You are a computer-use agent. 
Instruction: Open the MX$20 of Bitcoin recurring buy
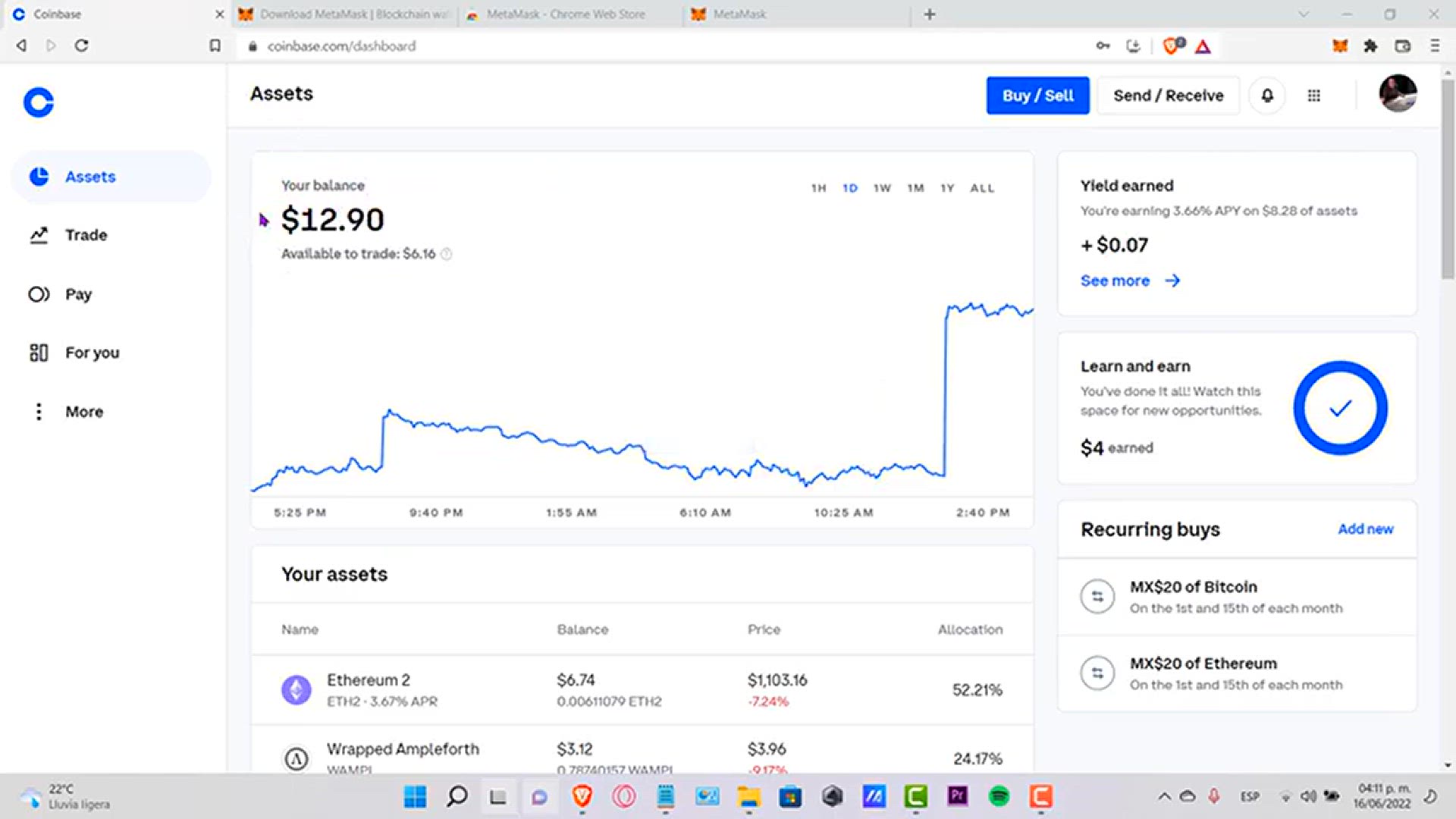(x=1237, y=597)
